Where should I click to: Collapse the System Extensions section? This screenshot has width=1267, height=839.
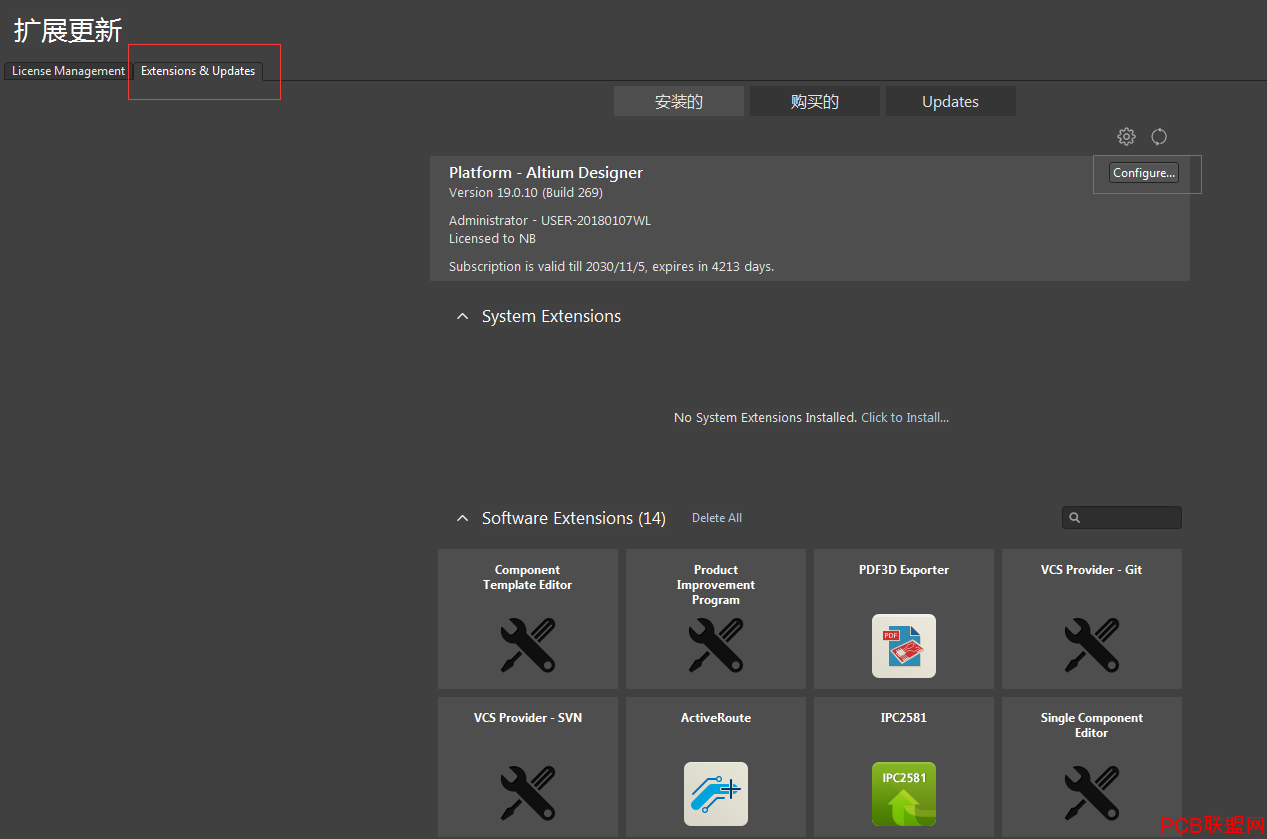[462, 316]
